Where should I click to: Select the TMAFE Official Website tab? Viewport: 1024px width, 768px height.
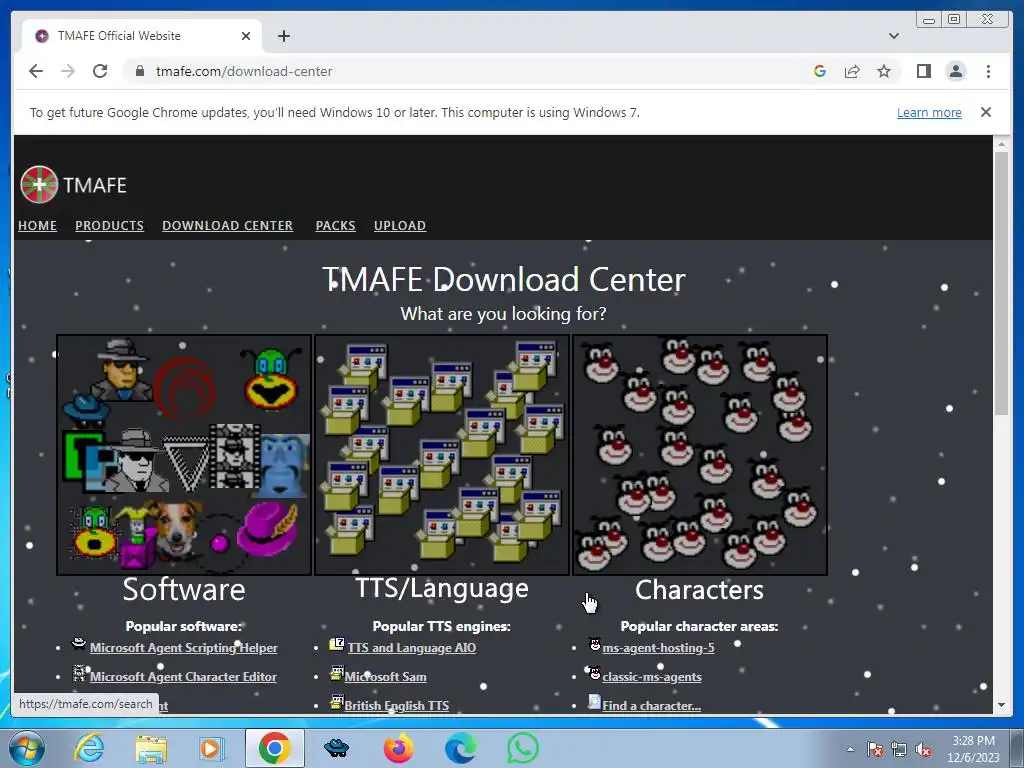142,36
